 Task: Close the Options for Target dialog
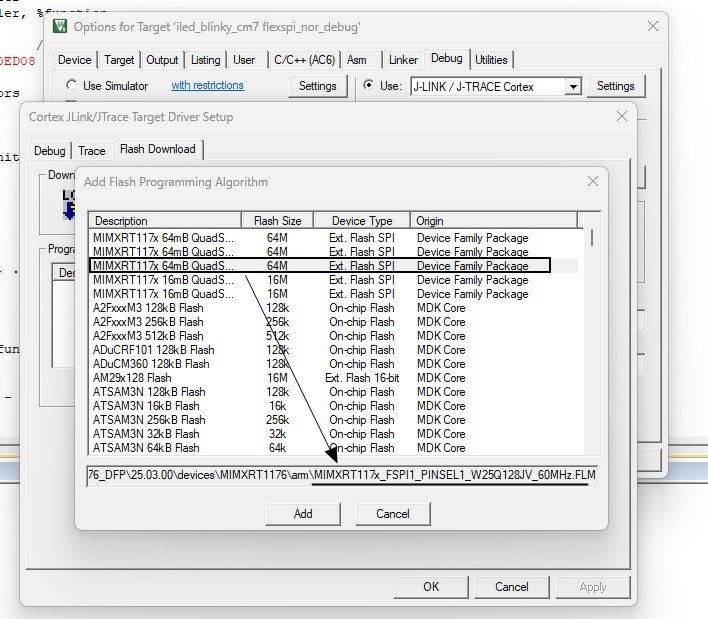tap(652, 26)
